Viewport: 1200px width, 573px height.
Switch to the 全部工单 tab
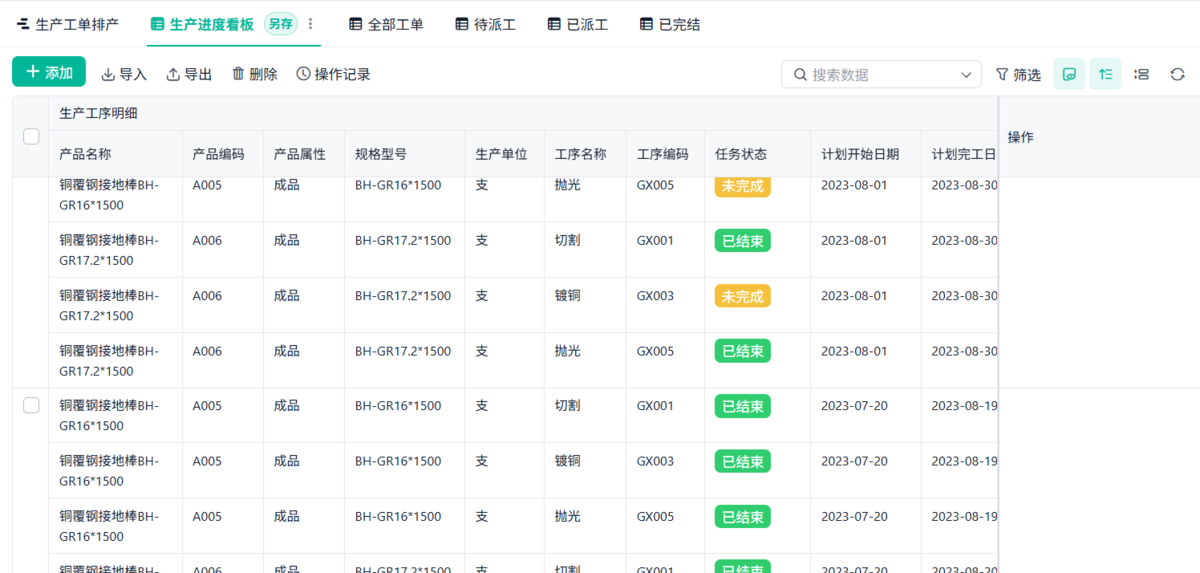click(x=386, y=24)
